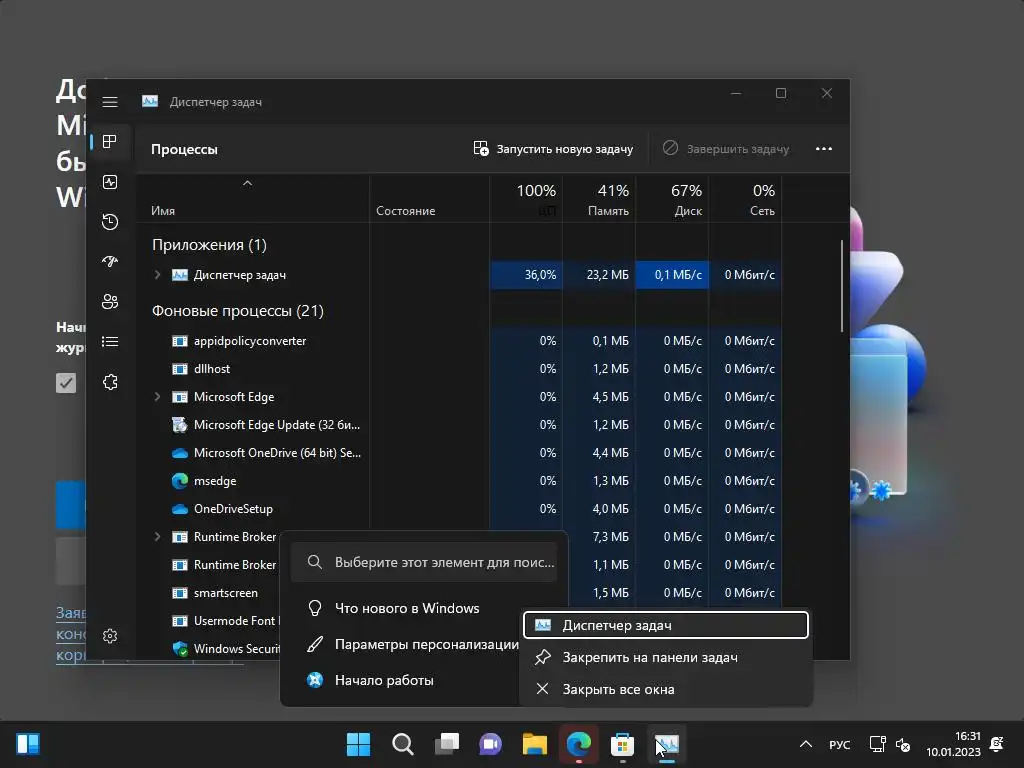Open the Details list icon in sidebar

tap(110, 342)
